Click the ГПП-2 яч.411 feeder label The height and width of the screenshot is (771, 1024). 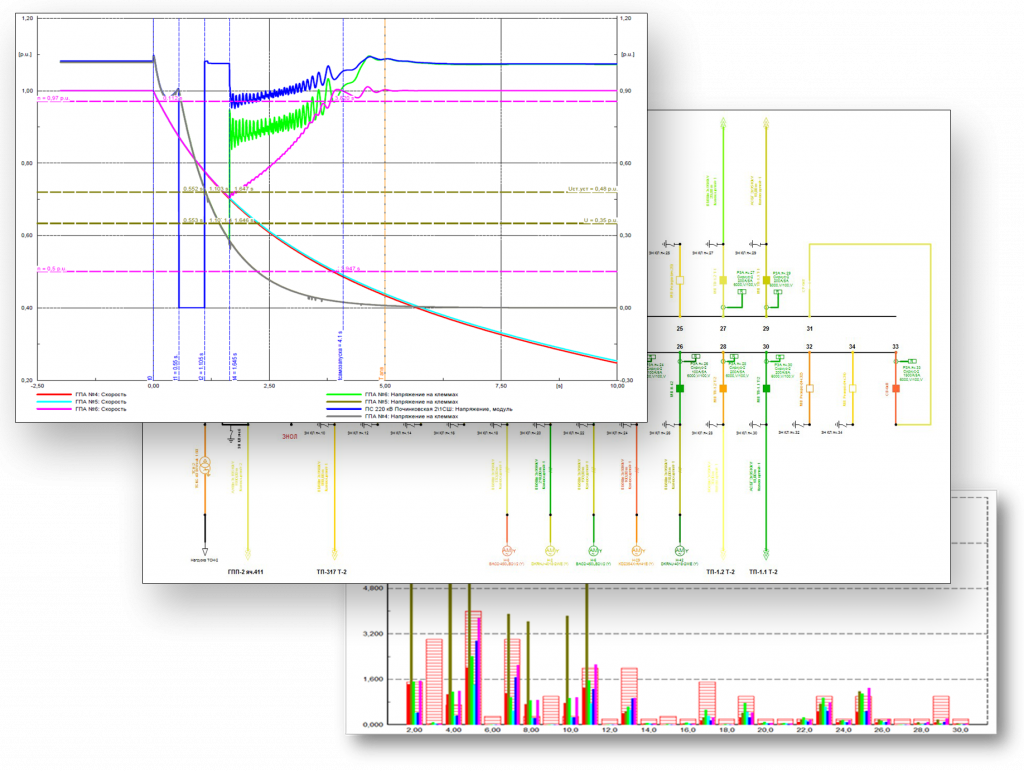coord(246,572)
